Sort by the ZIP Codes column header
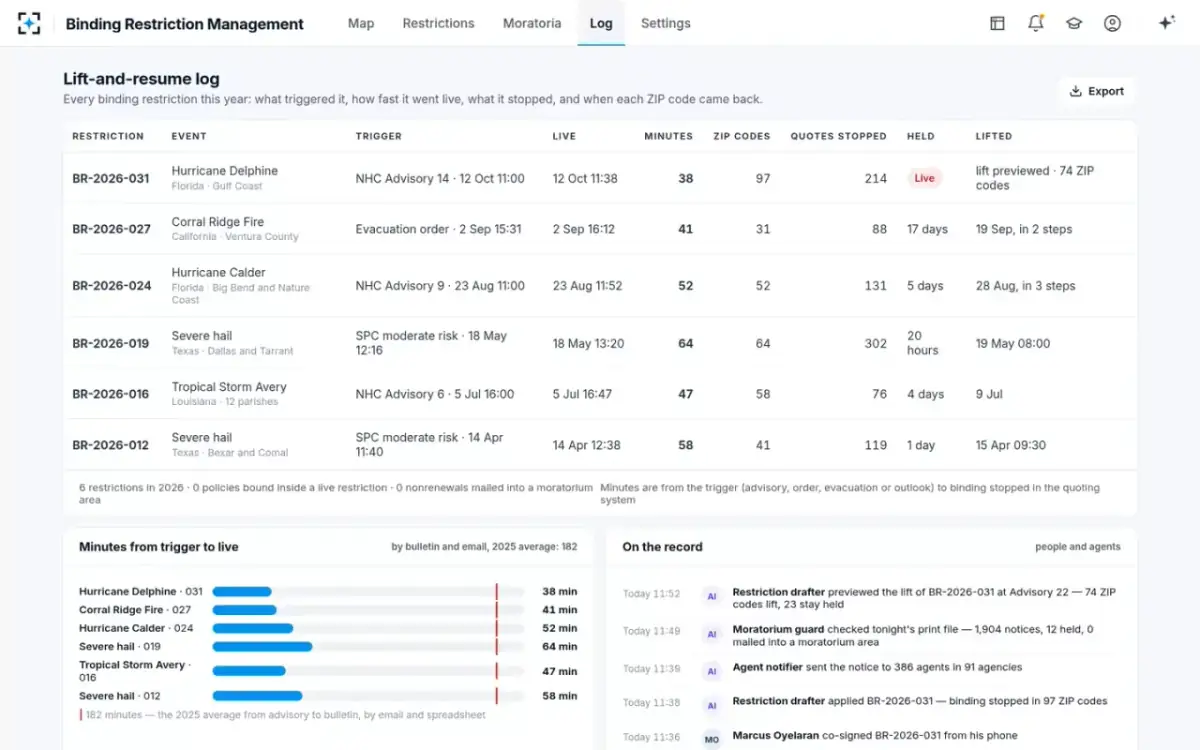The image size is (1200, 750). (741, 136)
